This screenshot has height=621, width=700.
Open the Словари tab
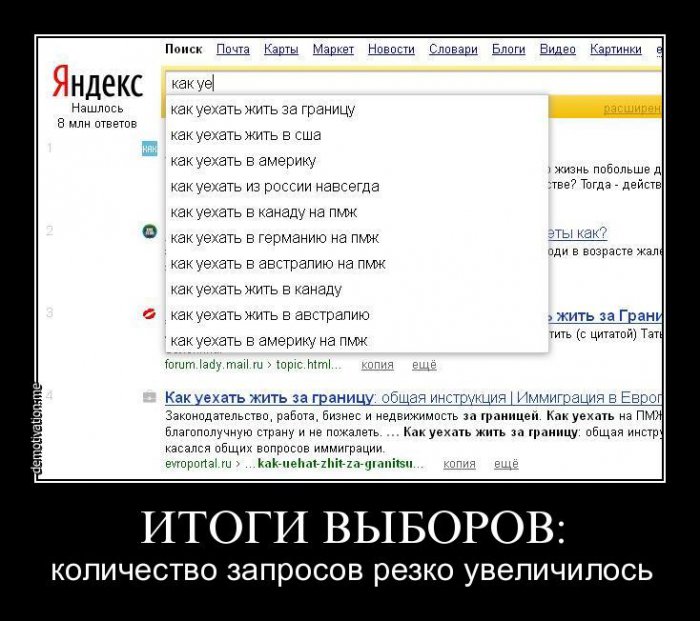[x=453, y=49]
